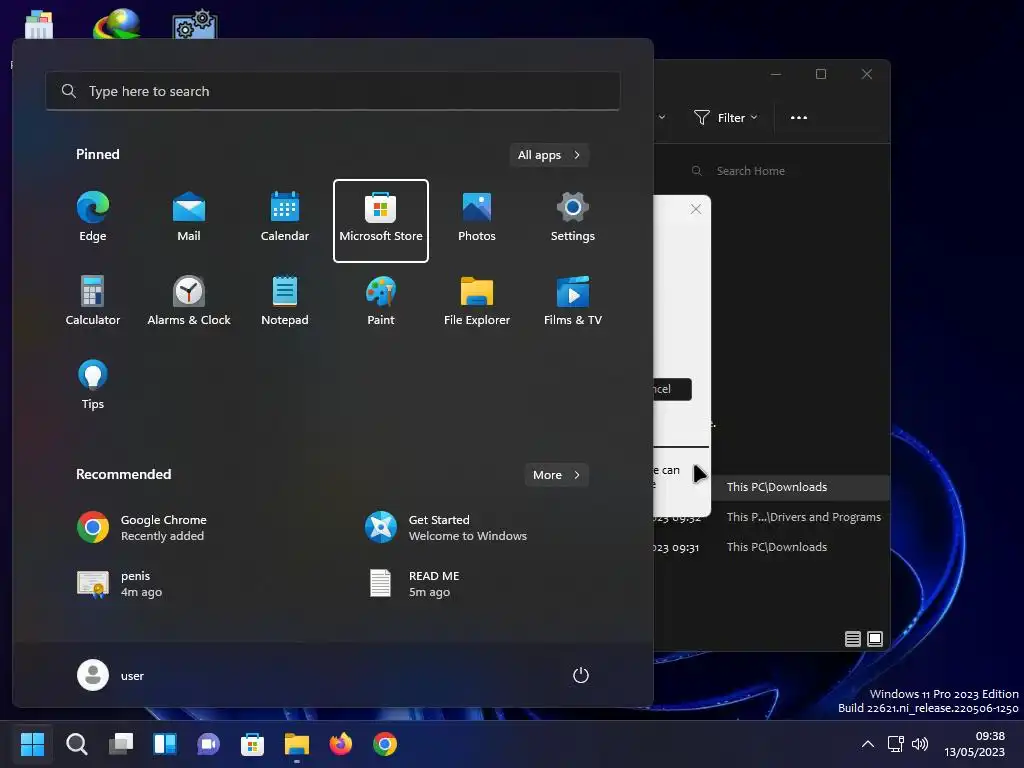Open clock and date flyout
This screenshot has height=768, width=1024.
point(975,744)
